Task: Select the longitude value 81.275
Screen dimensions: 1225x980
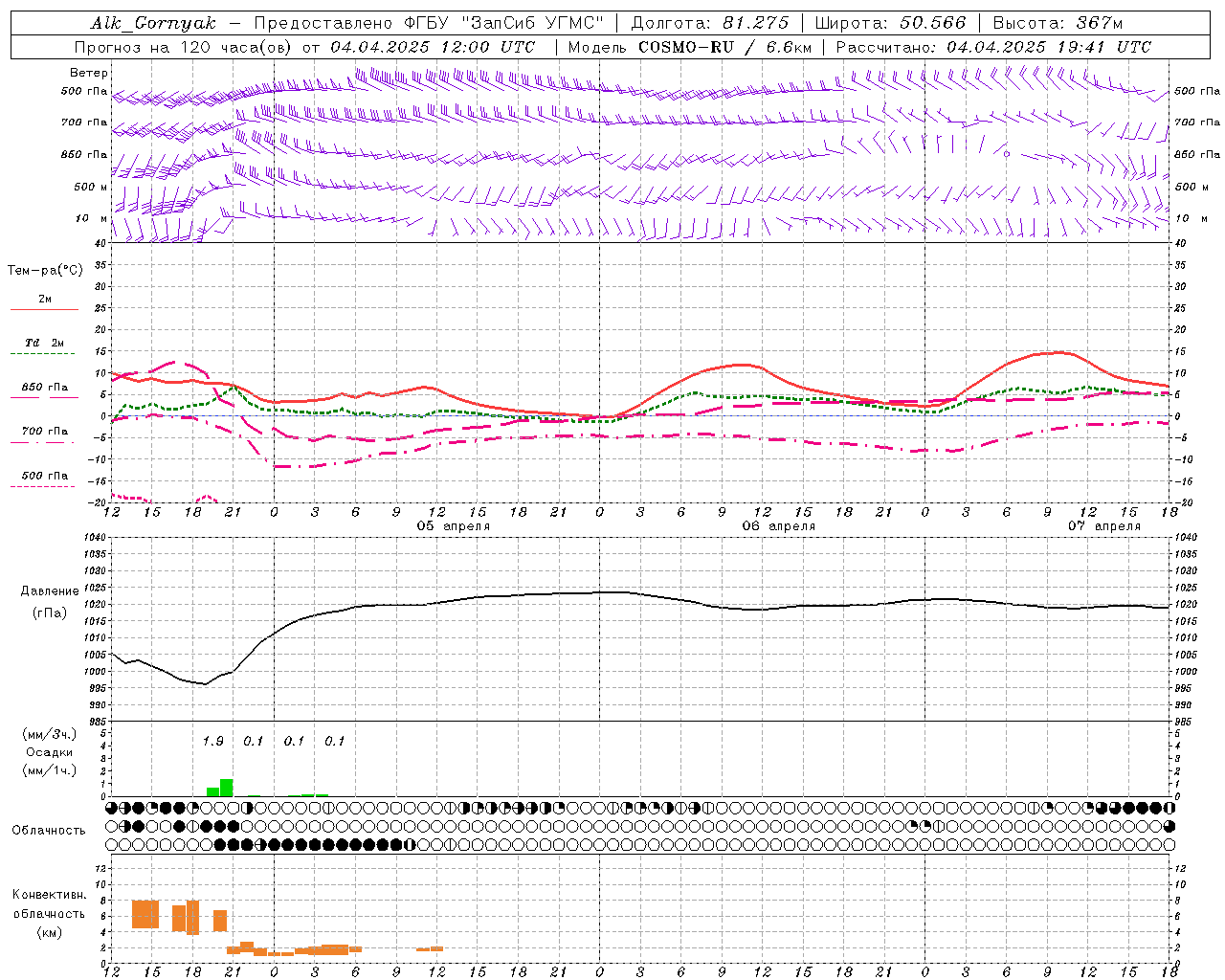Action: click(x=757, y=23)
